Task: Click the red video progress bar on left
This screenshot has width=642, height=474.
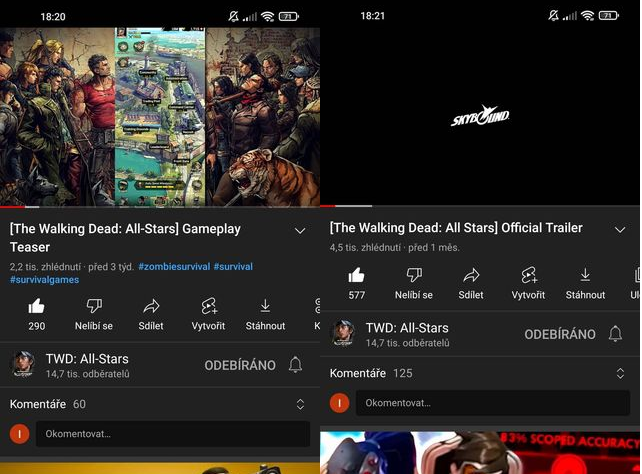Action: point(8,206)
